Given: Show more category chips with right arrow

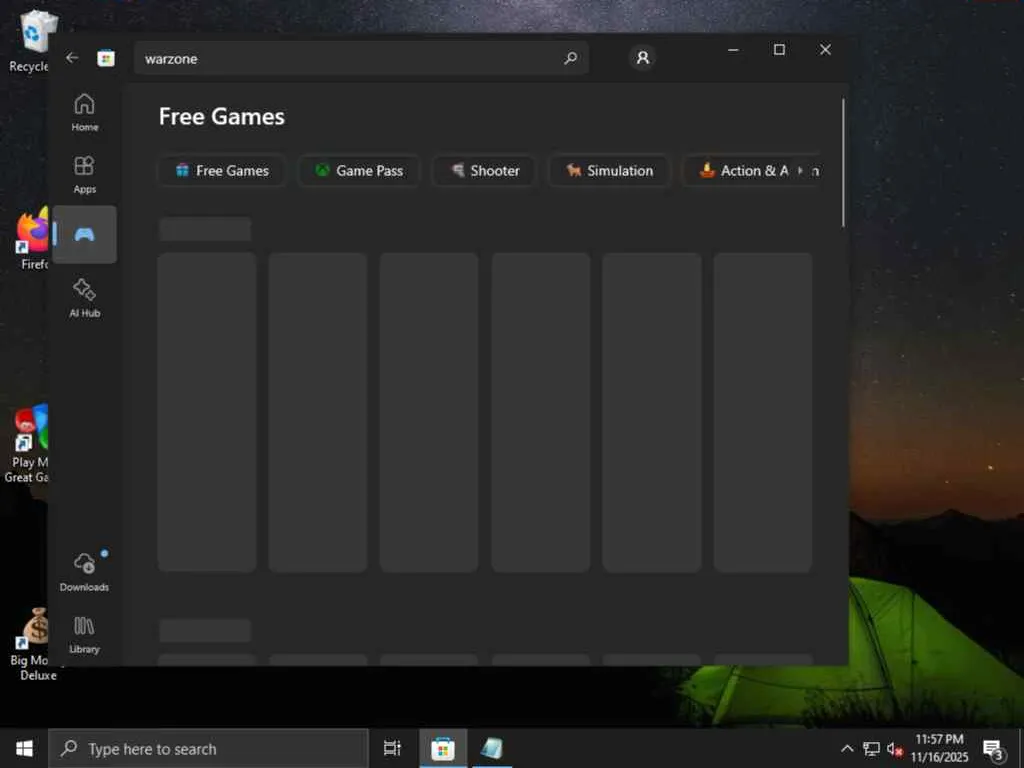Looking at the screenshot, I should coord(801,170).
